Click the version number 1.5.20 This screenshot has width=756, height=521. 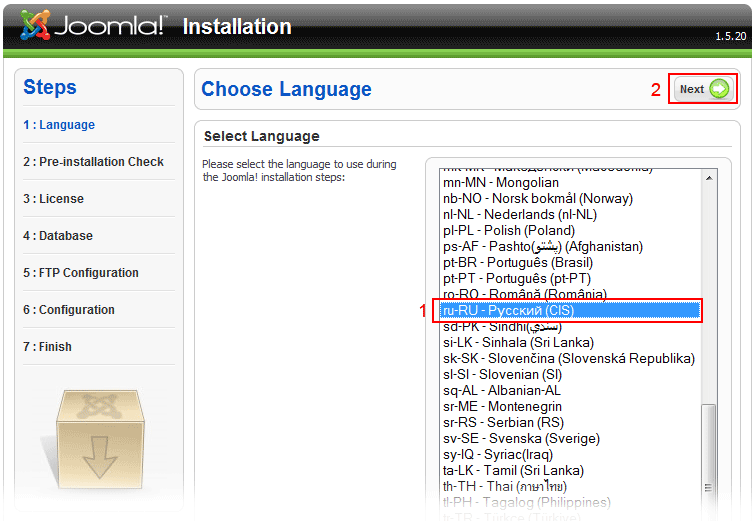coord(730,36)
